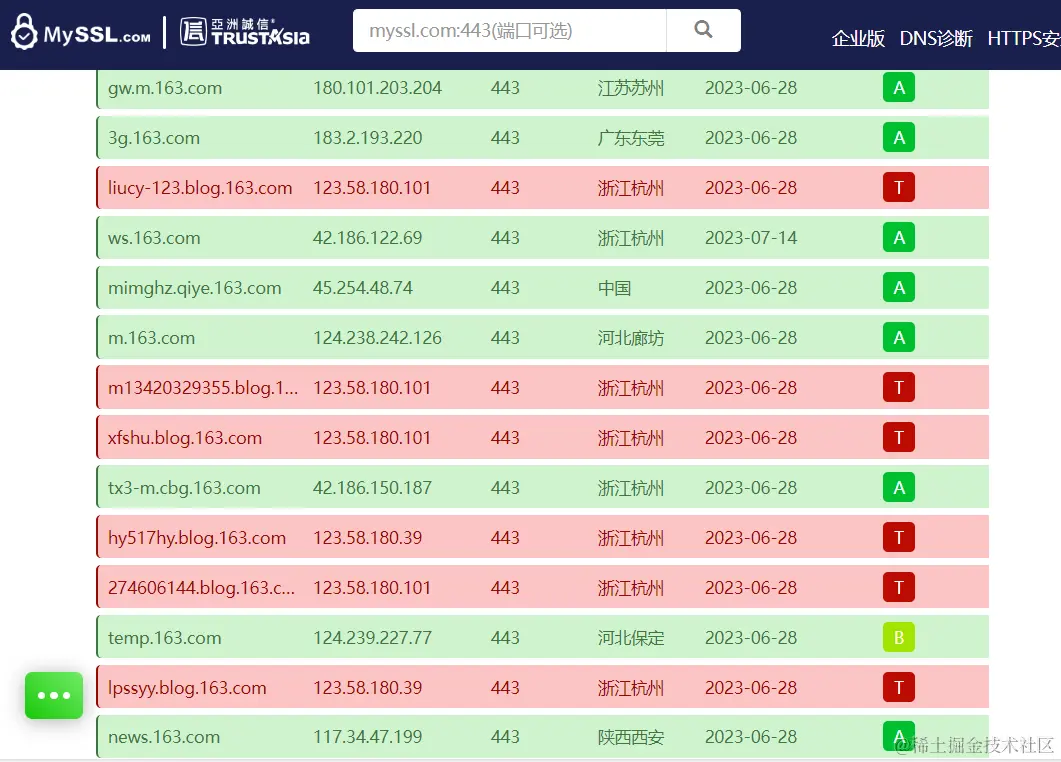1061x762 pixels.
Task: Click the MySSL.com logo
Action: pyautogui.click(x=81, y=32)
